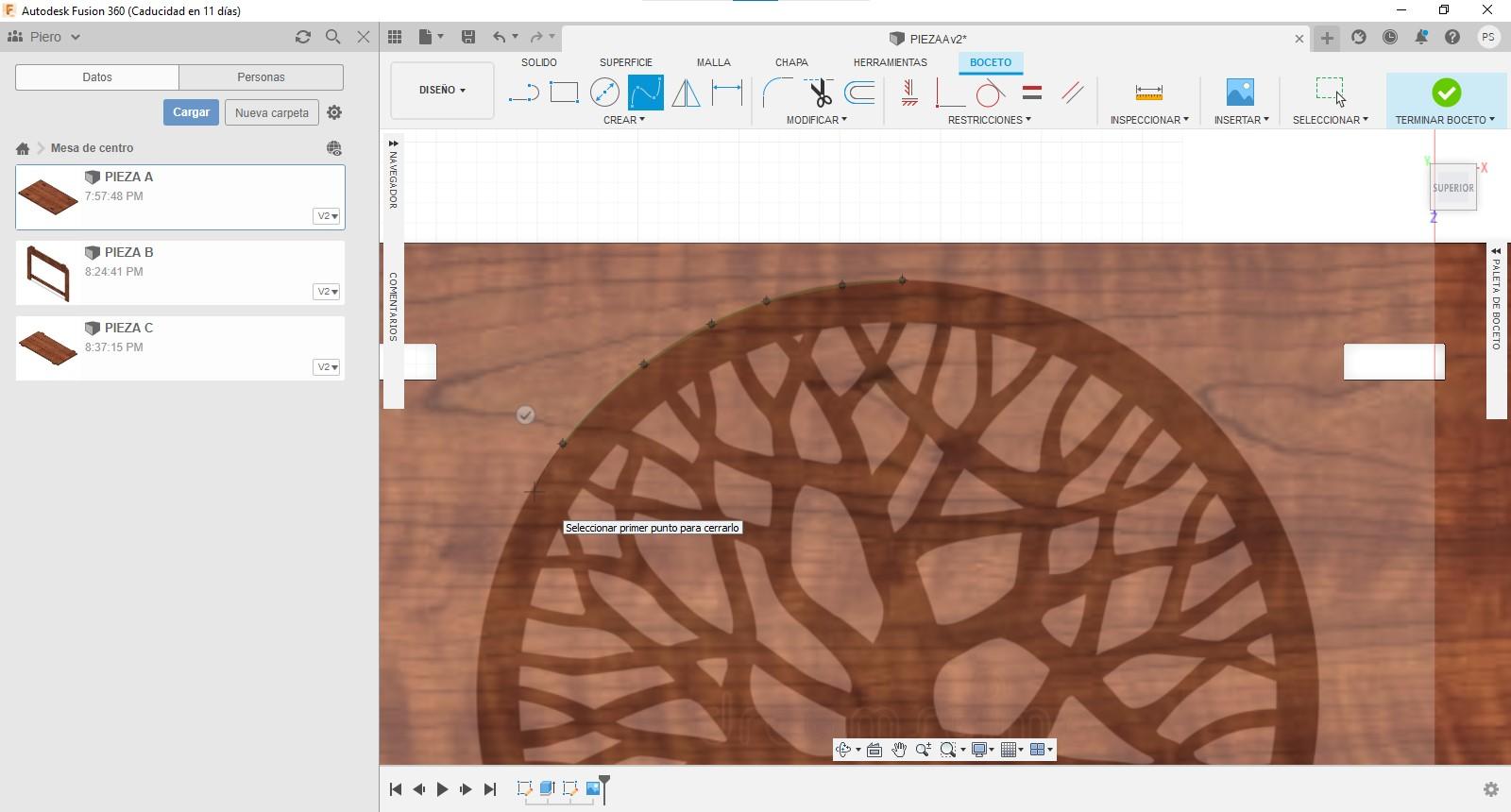Apply the Tangent constraint icon

(990, 93)
